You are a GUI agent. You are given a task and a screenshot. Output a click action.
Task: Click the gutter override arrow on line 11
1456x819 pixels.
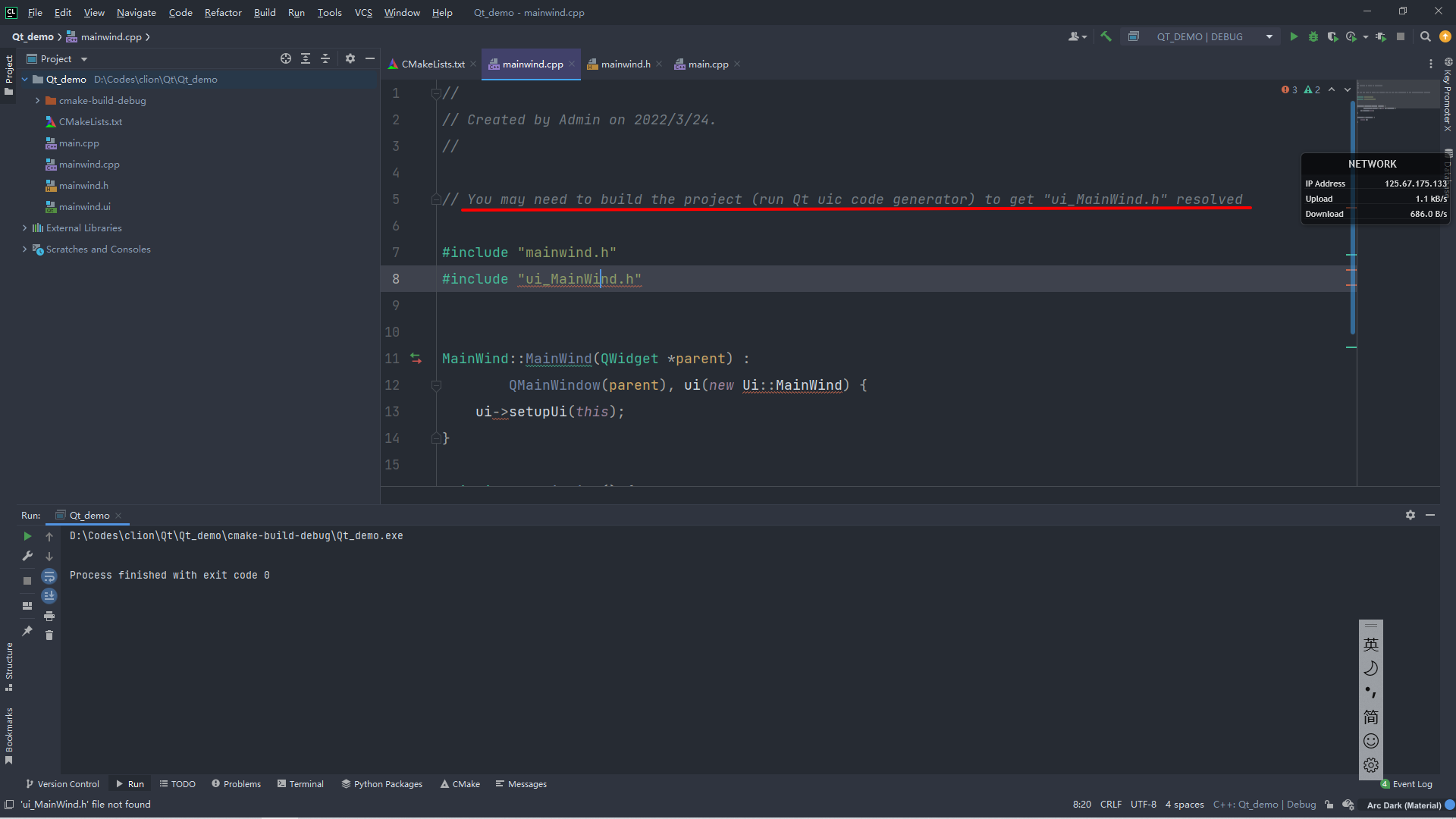(416, 359)
